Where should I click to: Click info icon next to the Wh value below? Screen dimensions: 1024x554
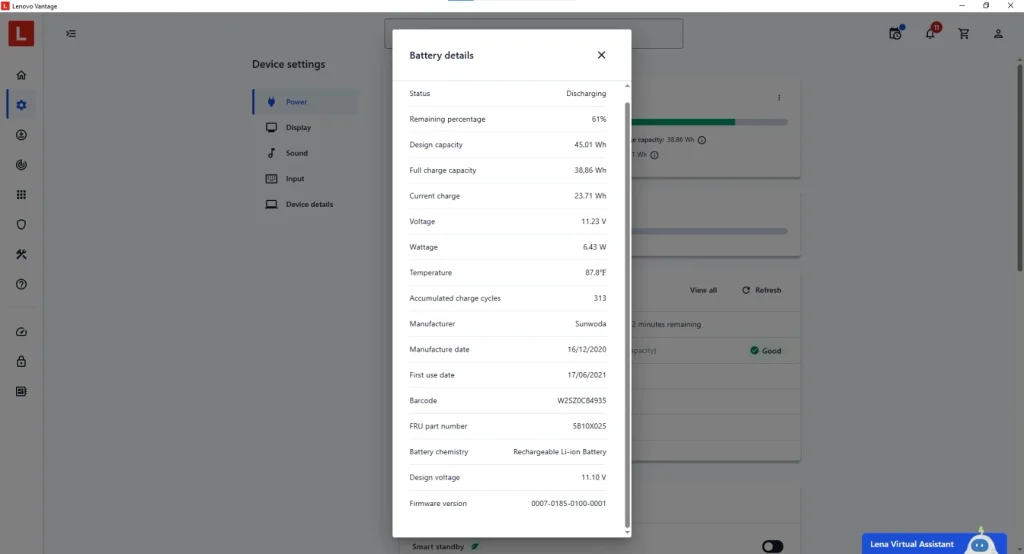point(654,155)
